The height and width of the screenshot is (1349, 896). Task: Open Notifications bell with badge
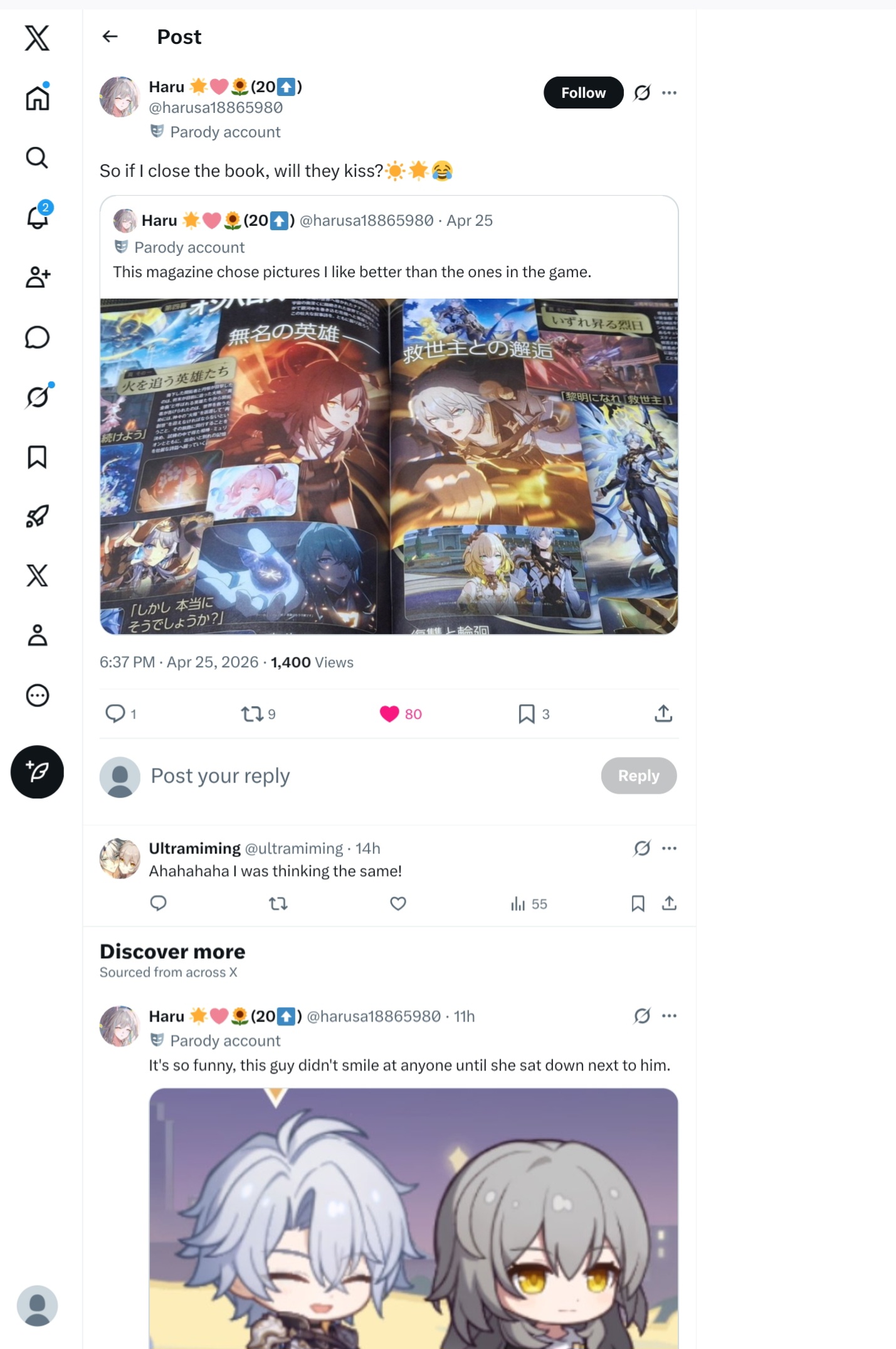coord(38,216)
